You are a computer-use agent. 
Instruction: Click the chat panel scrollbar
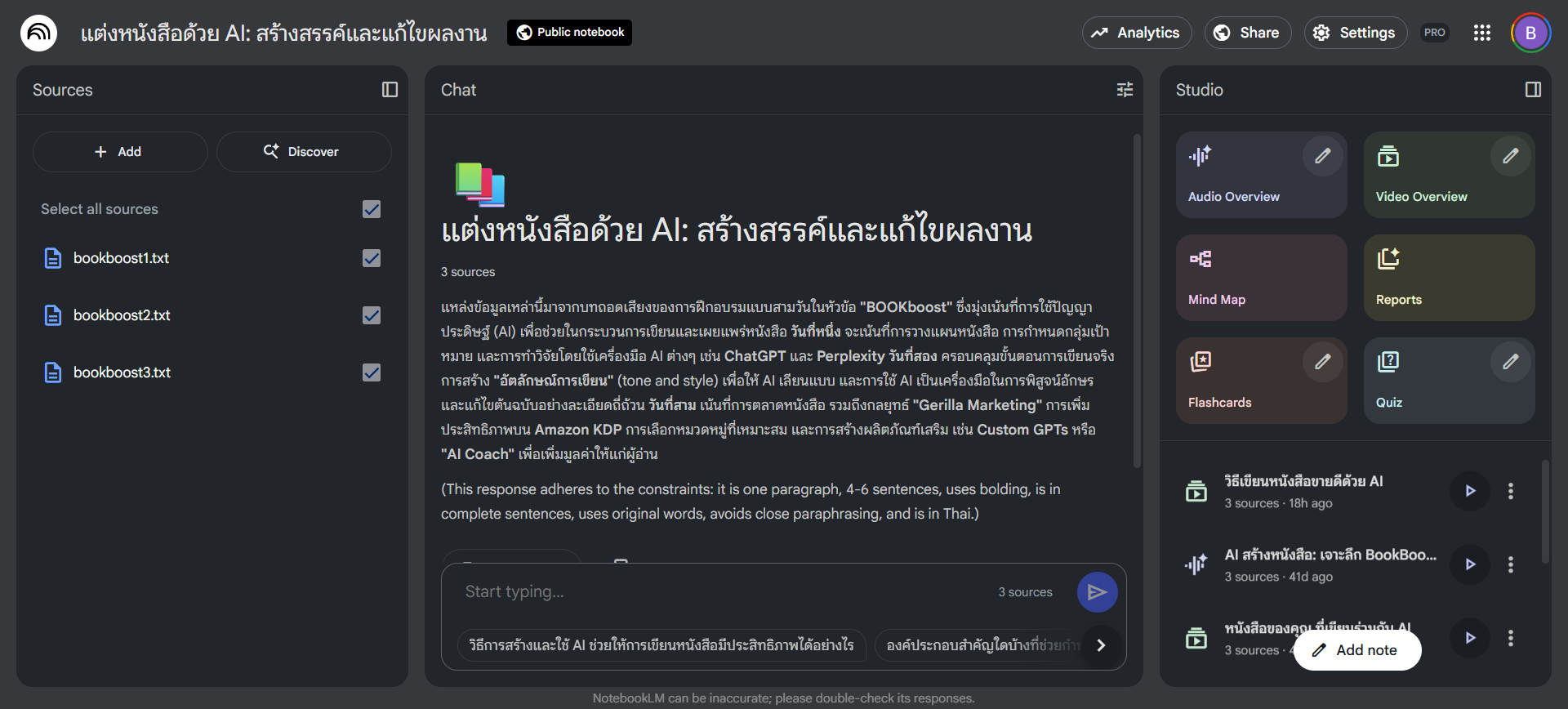pos(1136,302)
